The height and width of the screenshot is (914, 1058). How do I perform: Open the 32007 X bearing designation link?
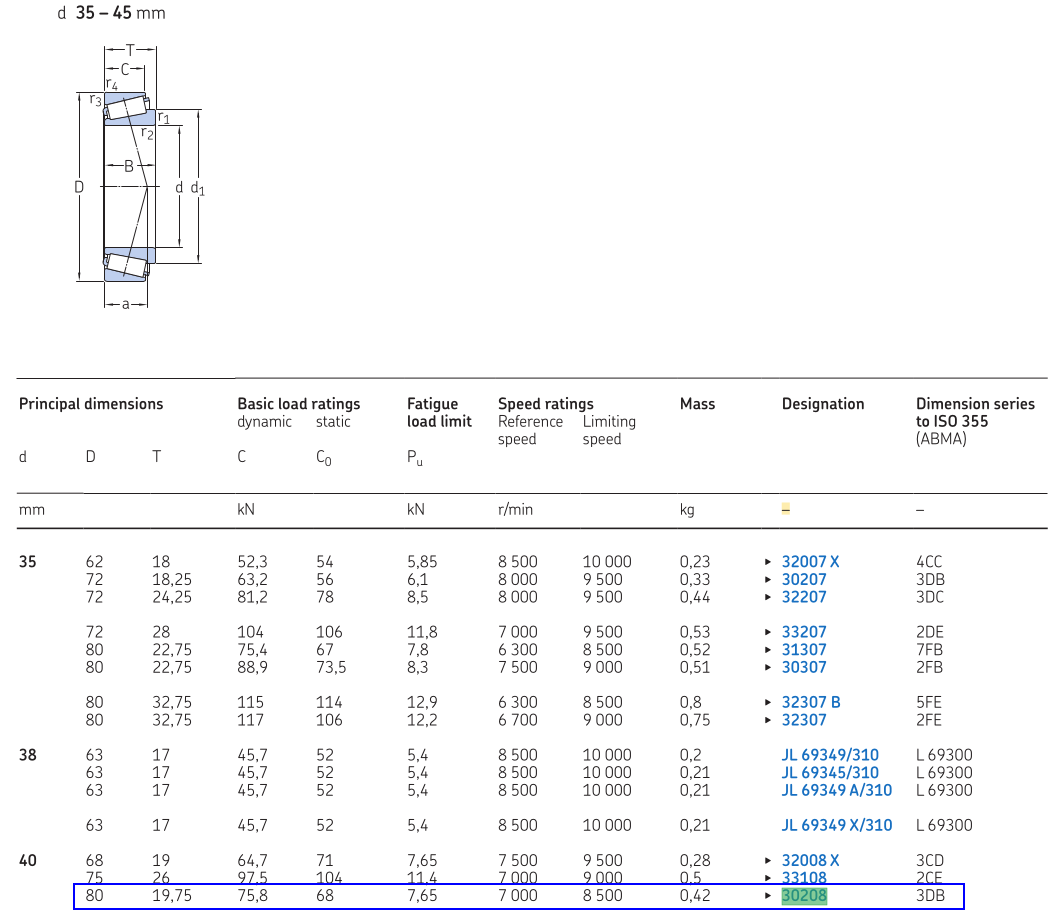(810, 561)
